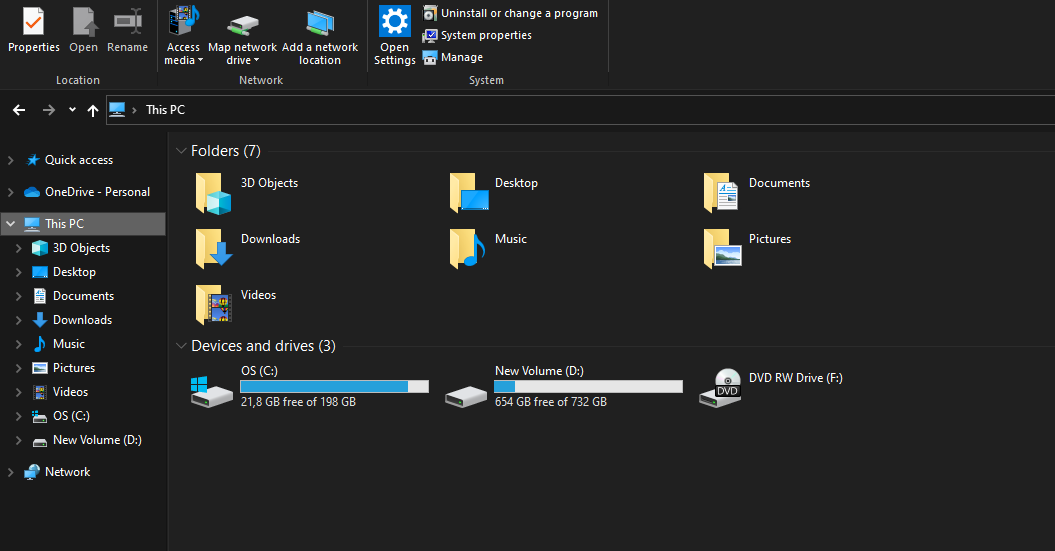Select Music in the sidebar

(x=69, y=344)
